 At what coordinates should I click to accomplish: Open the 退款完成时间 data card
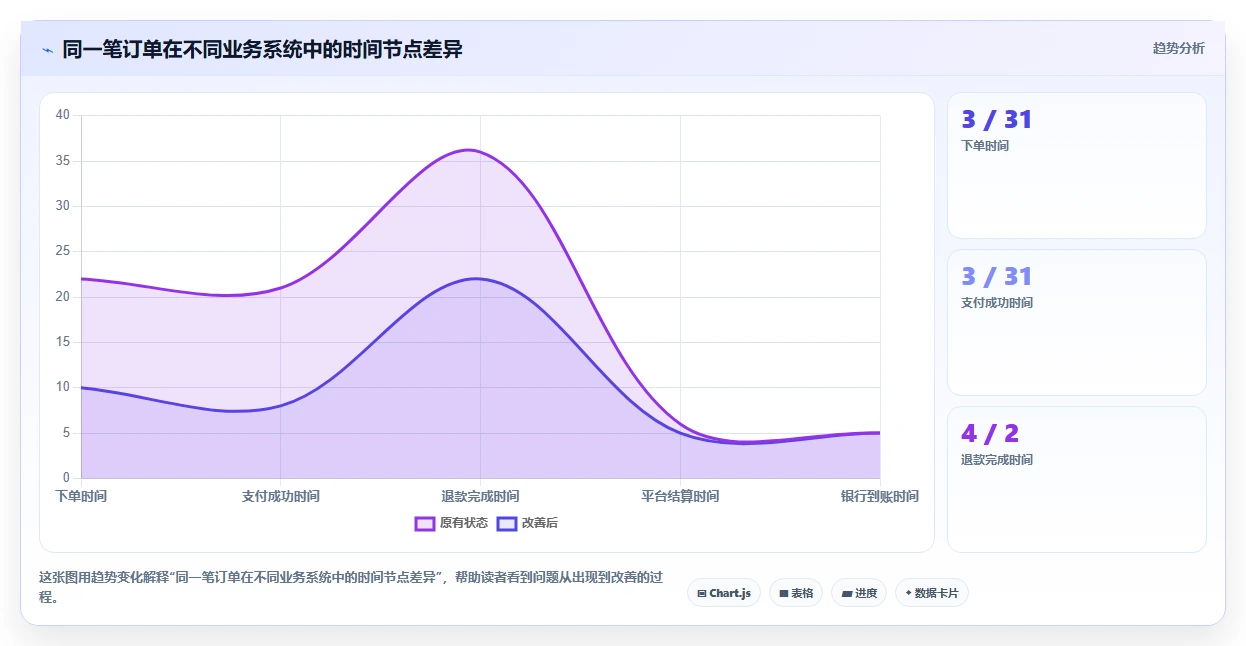pos(1077,480)
